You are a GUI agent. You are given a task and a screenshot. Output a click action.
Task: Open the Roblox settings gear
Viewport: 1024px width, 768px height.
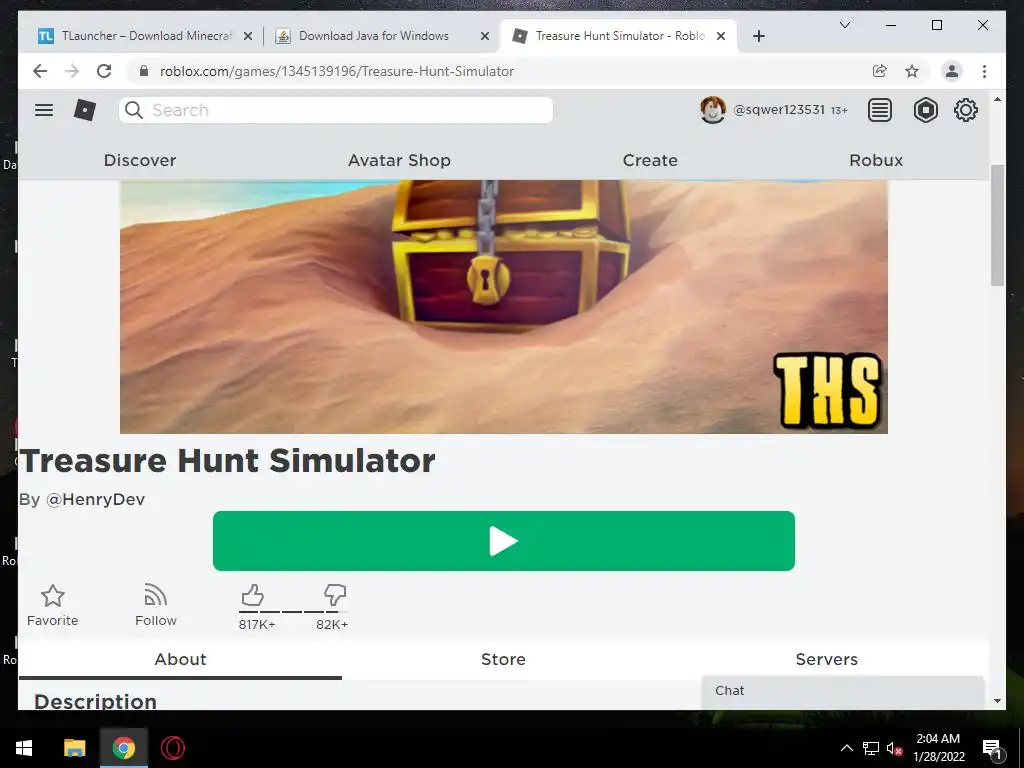[966, 110]
